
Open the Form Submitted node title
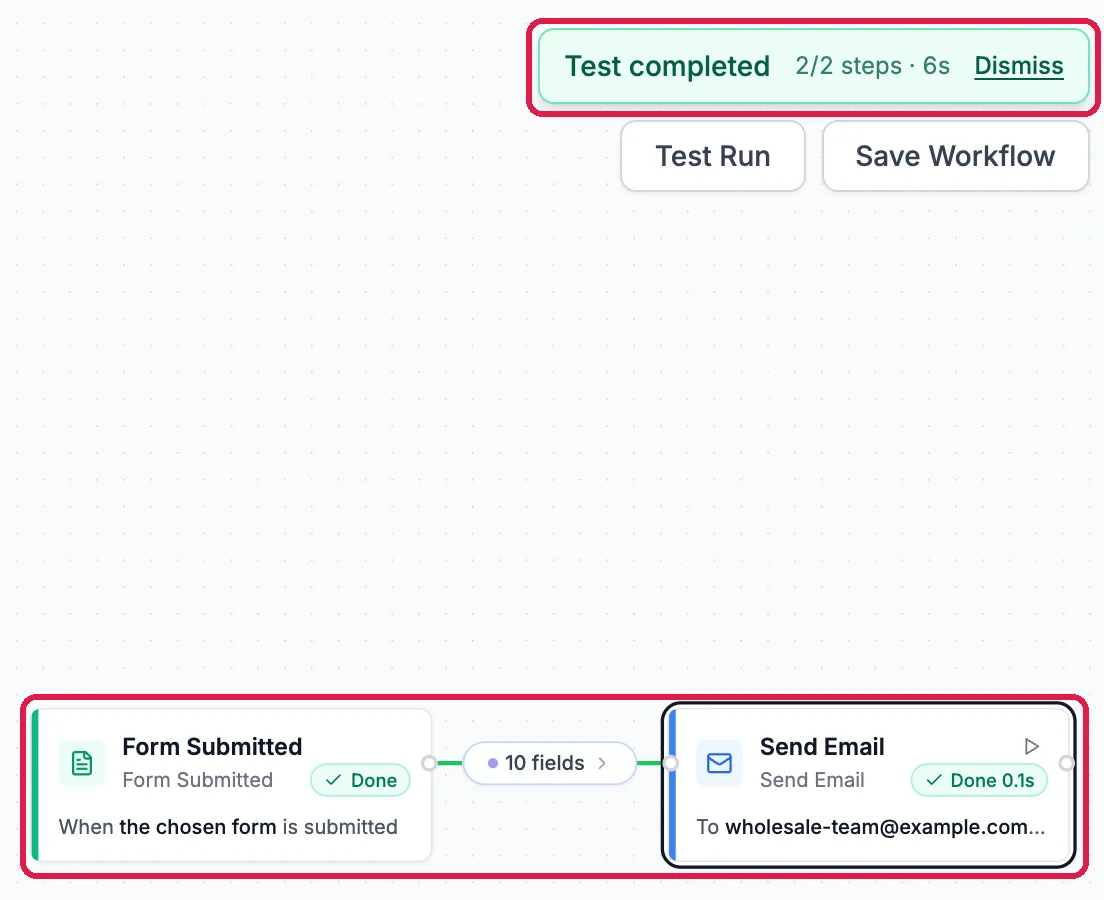pos(212,746)
